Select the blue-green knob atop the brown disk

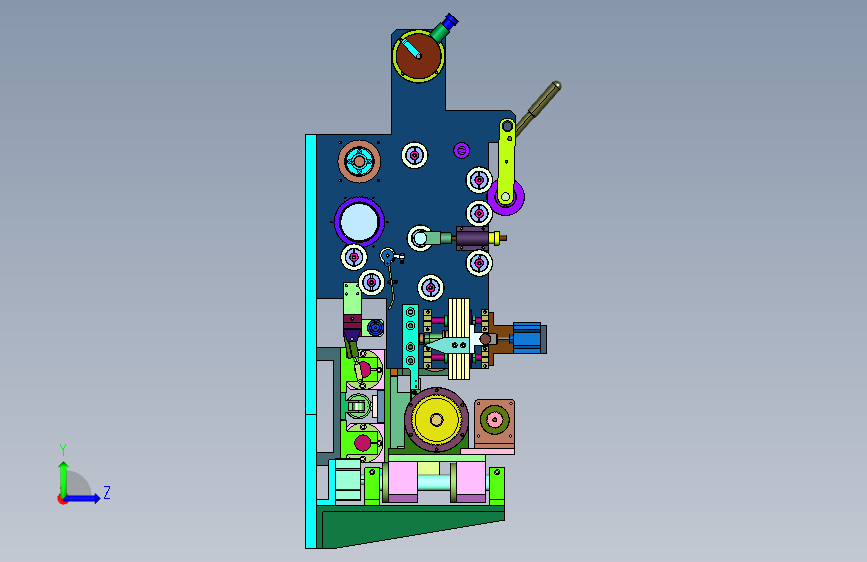[446, 28]
